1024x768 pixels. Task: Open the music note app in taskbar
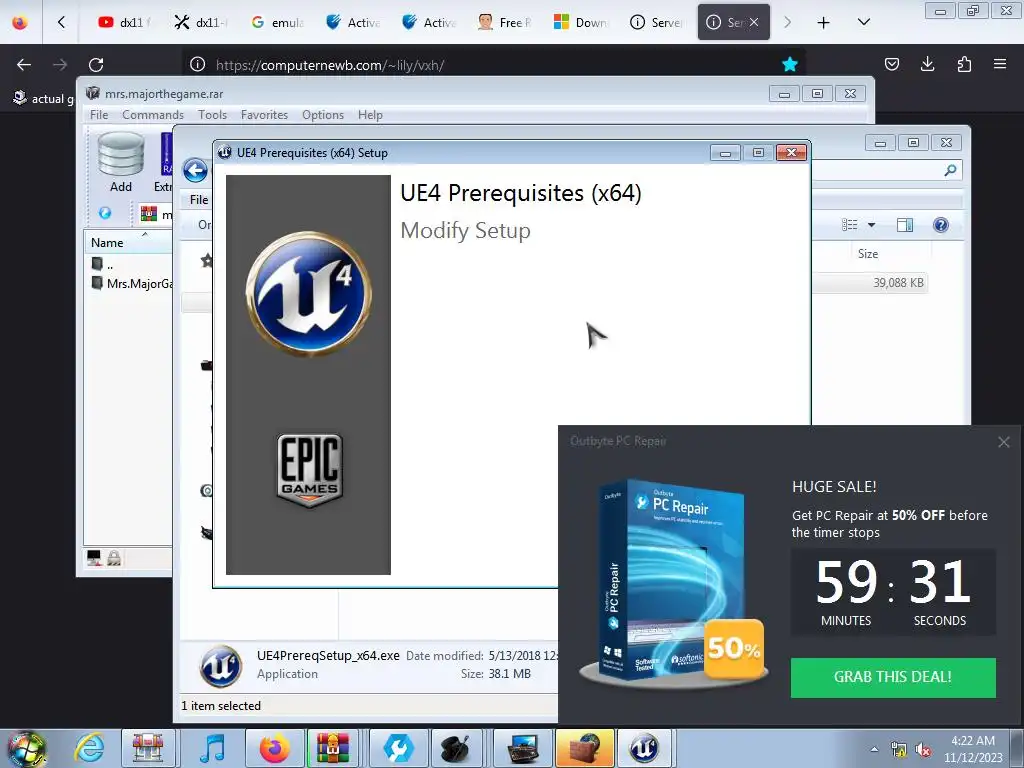[212, 748]
